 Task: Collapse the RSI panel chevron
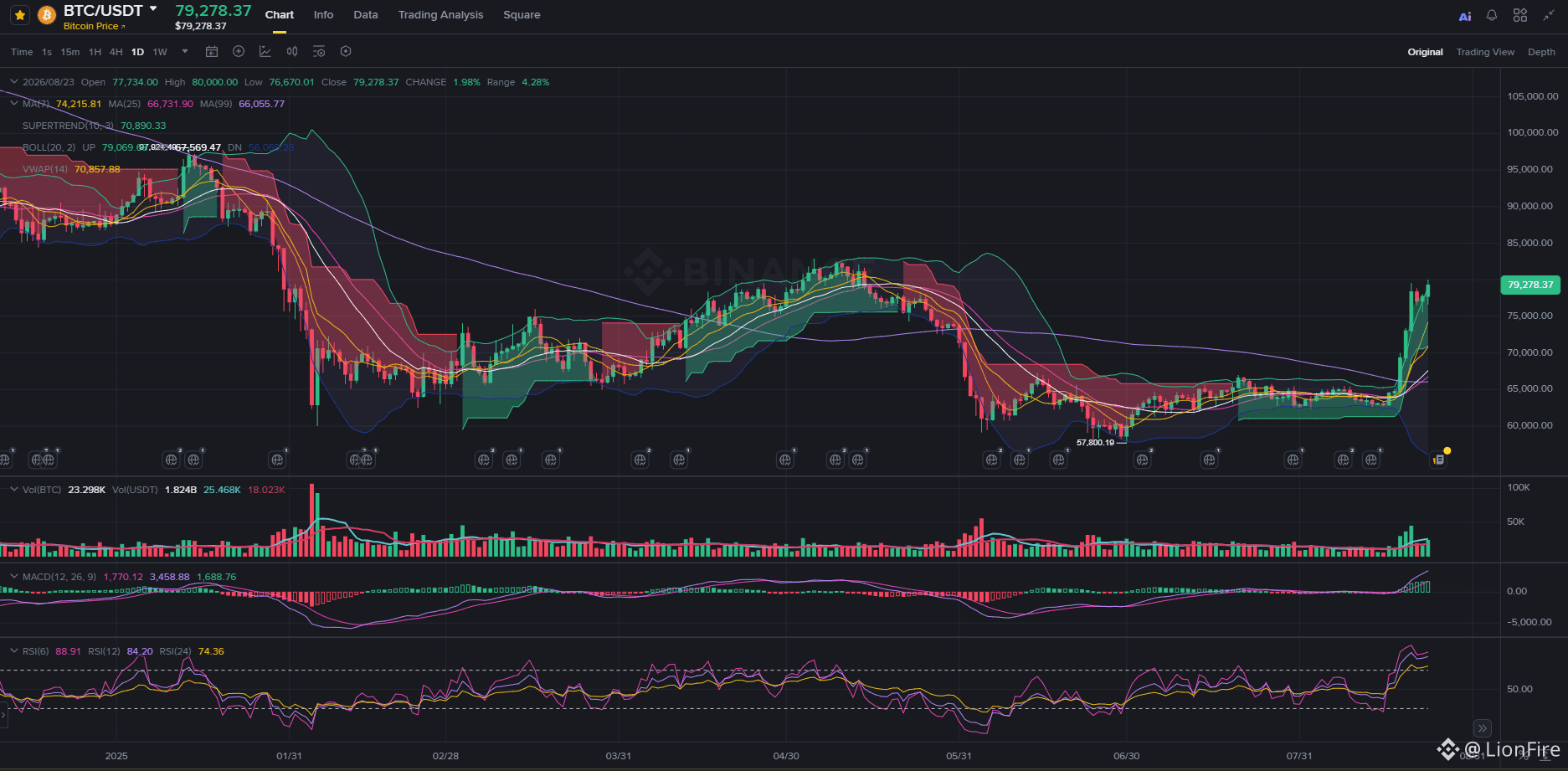(x=14, y=651)
